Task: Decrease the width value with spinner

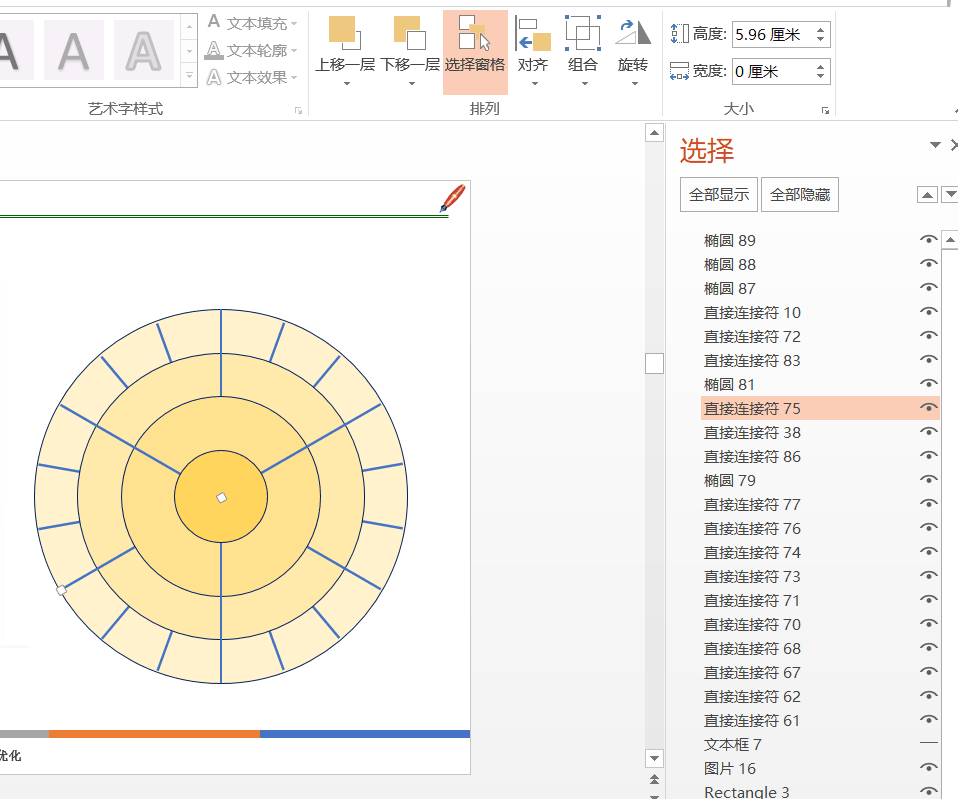Action: click(x=821, y=78)
